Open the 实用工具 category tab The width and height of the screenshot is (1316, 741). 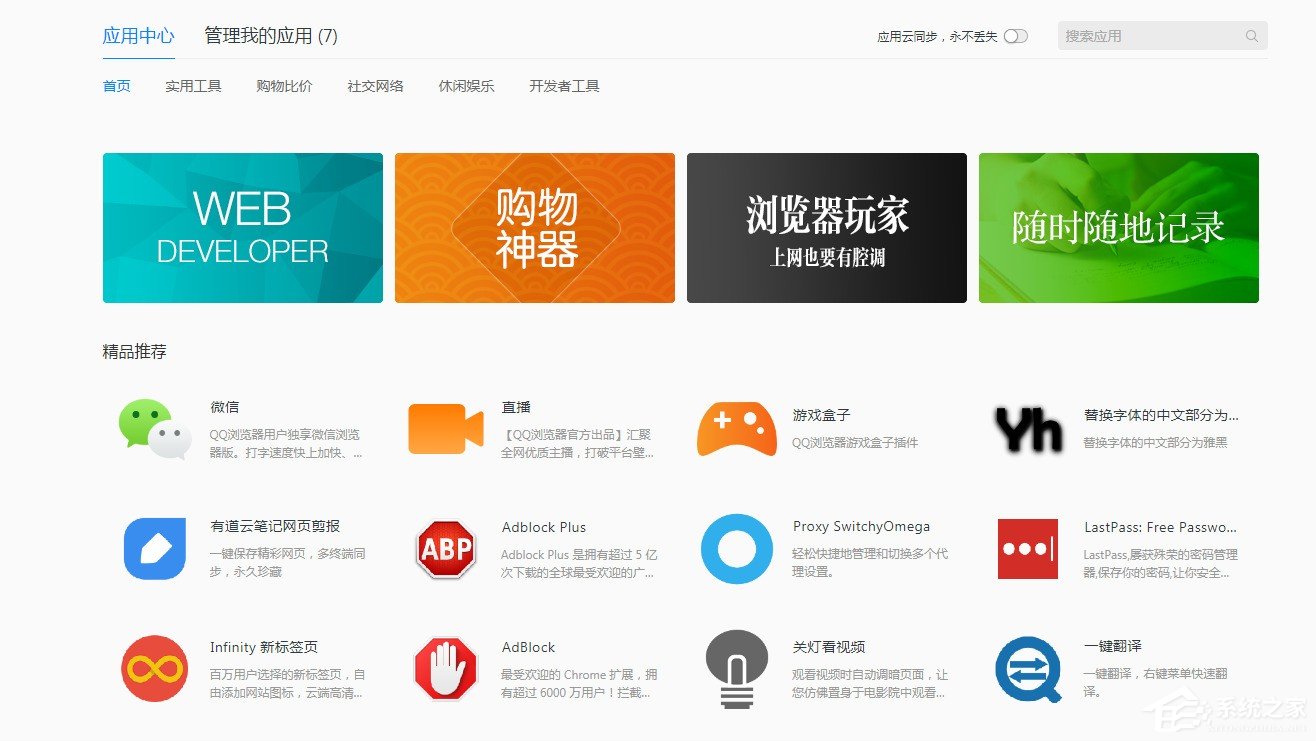pos(192,85)
